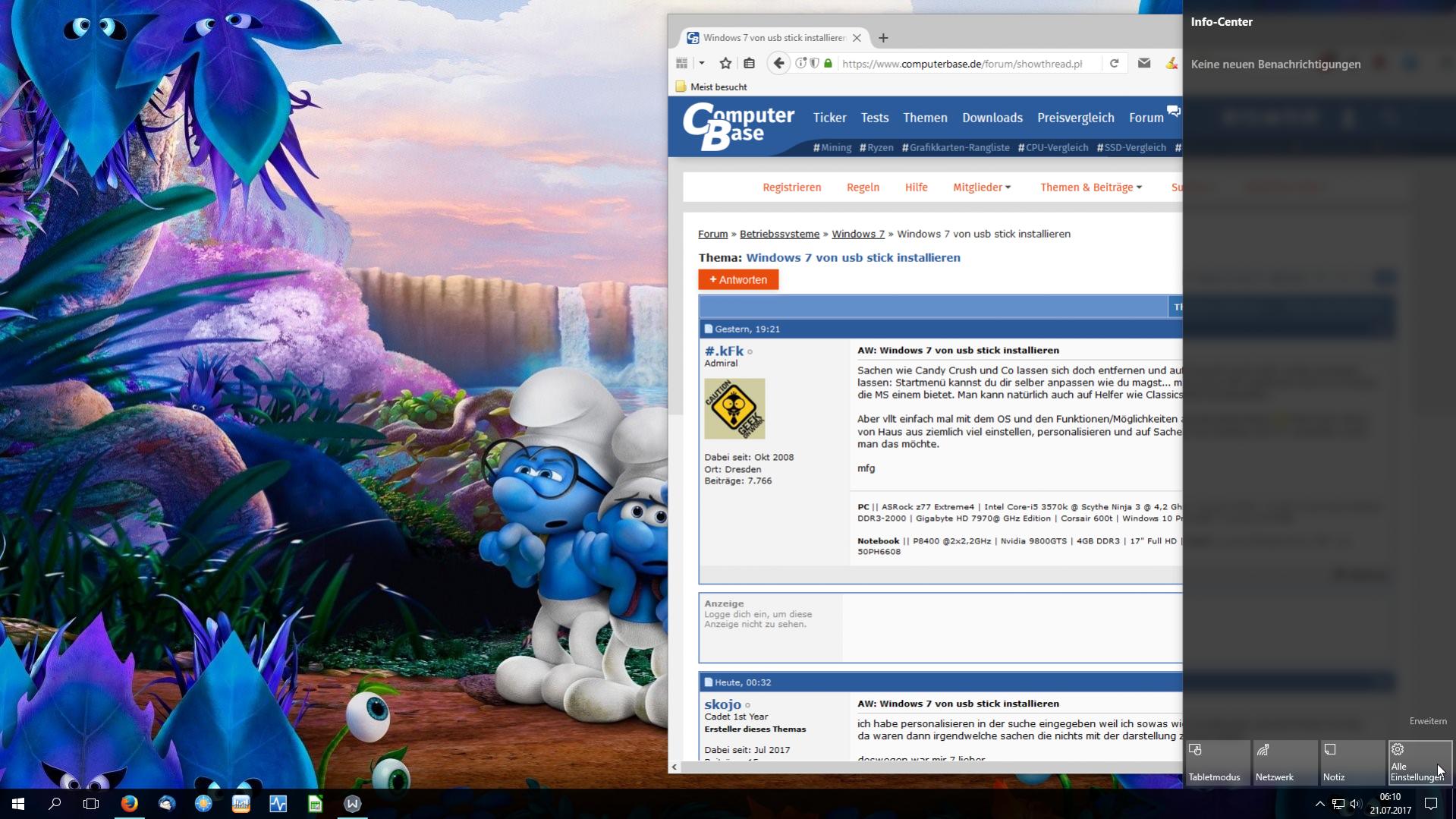
Task: Open the chart app icon in taskbar
Action: (241, 803)
